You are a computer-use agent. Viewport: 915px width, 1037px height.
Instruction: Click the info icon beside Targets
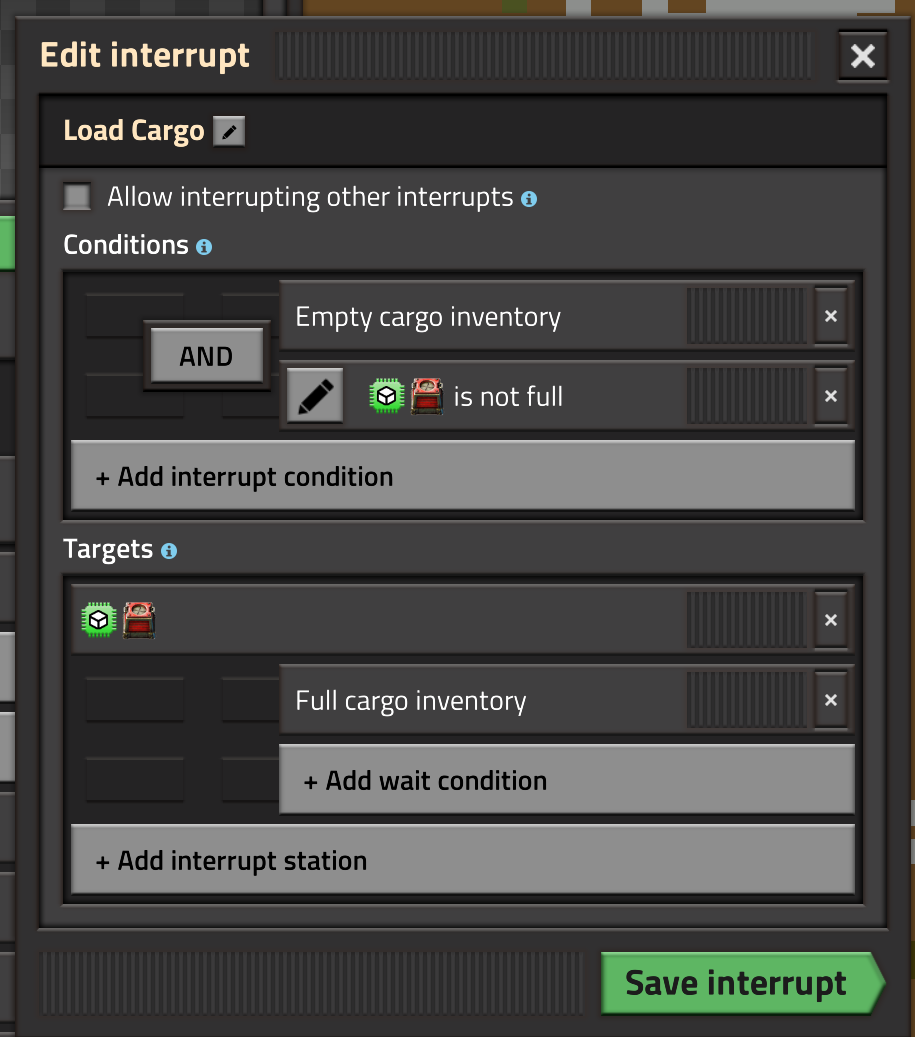point(169,551)
